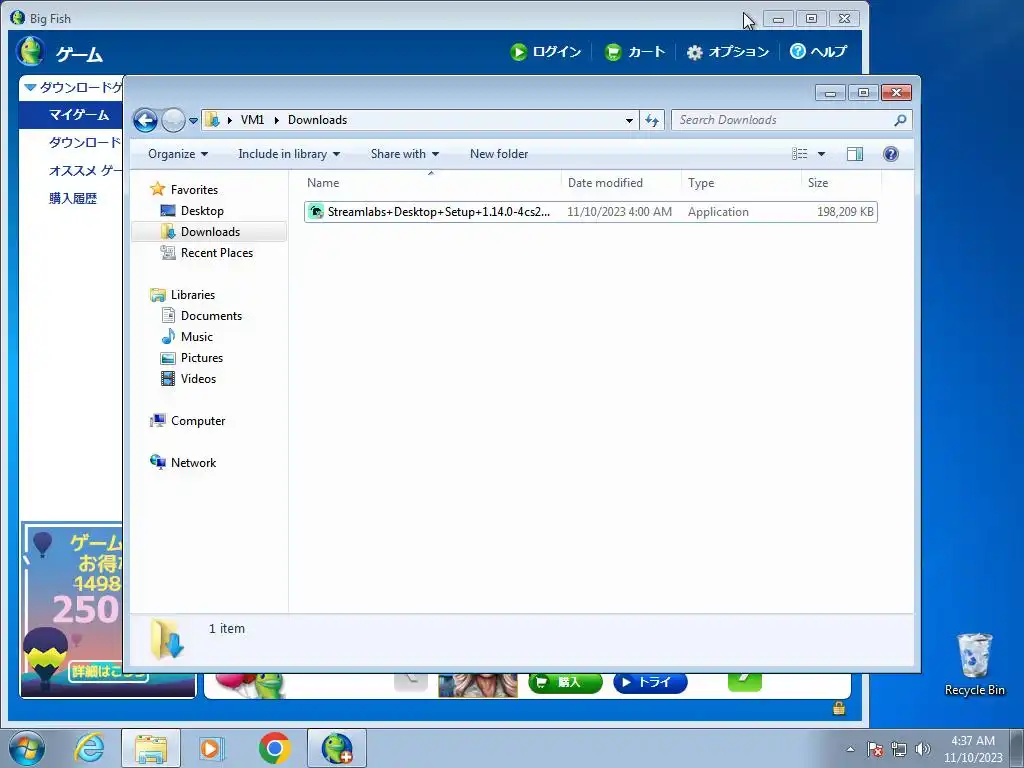Open the Pictures library
Viewport: 1024px width, 768px height.
coord(202,358)
